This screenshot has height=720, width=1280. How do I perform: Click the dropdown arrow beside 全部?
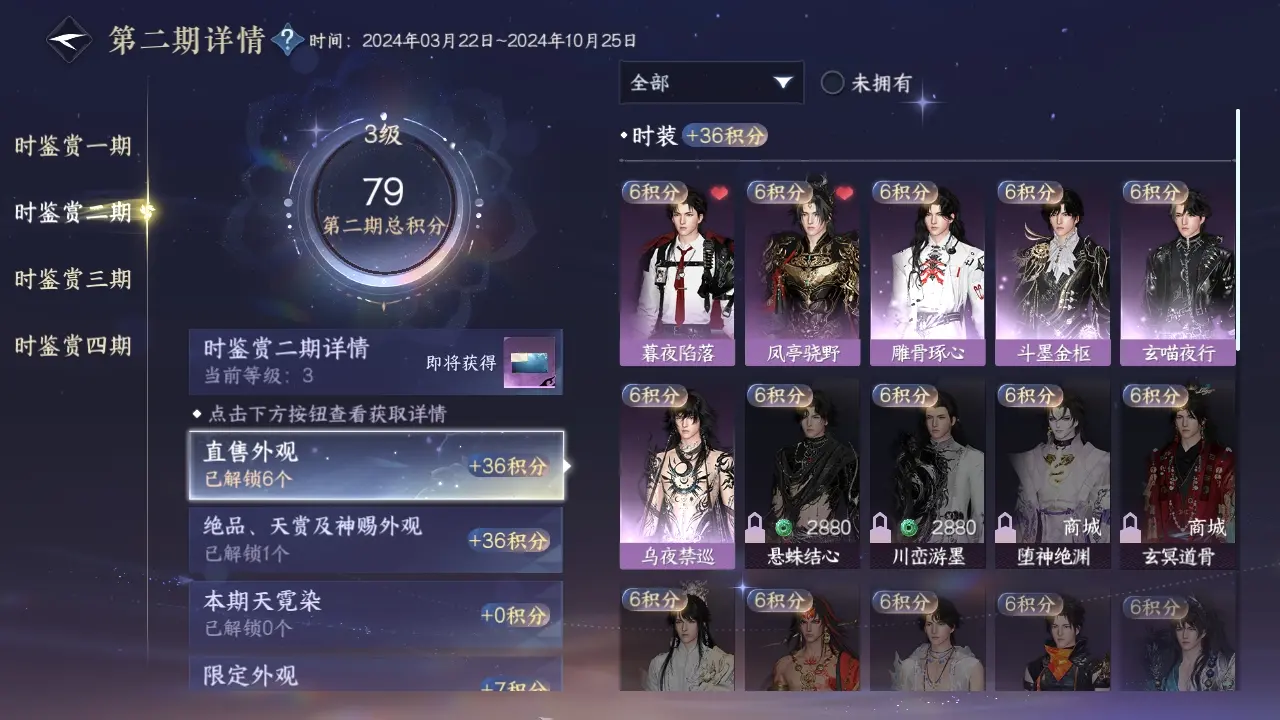click(783, 83)
